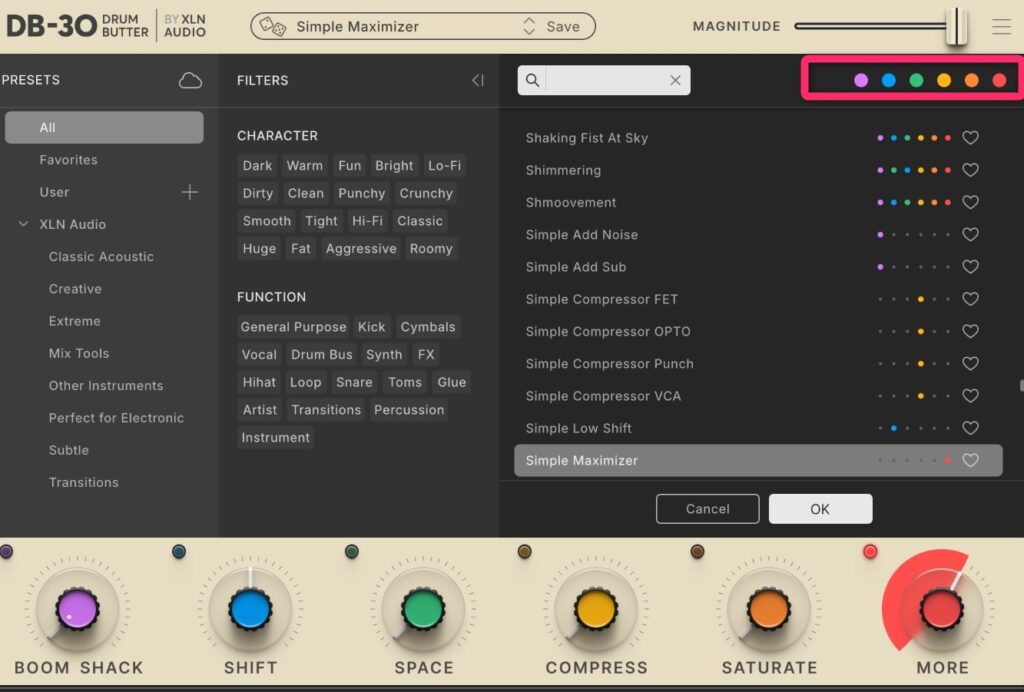The width and height of the screenshot is (1024, 692).
Task: Click the dice randomize preset icon
Action: (273, 26)
